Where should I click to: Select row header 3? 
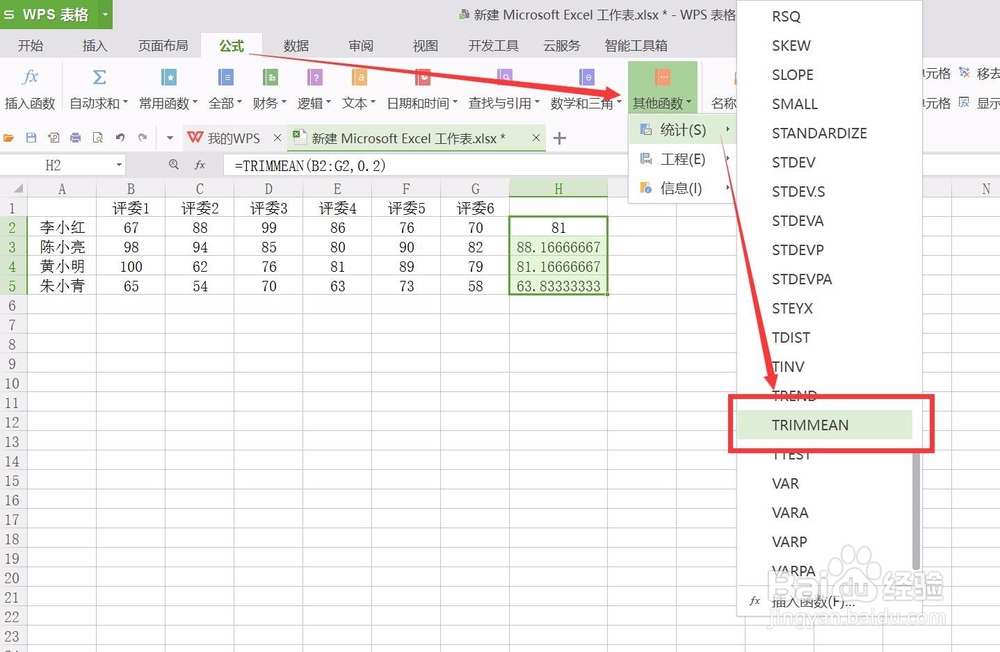[x=13, y=247]
